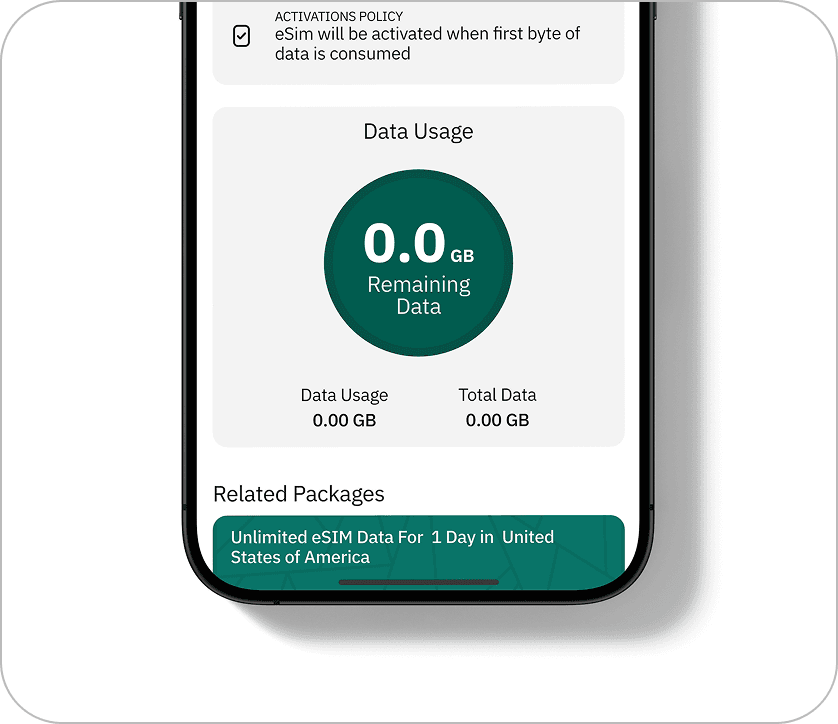Tap the 0.00 GB value under Total Data
Screen dimensions: 838x724
click(x=497, y=420)
